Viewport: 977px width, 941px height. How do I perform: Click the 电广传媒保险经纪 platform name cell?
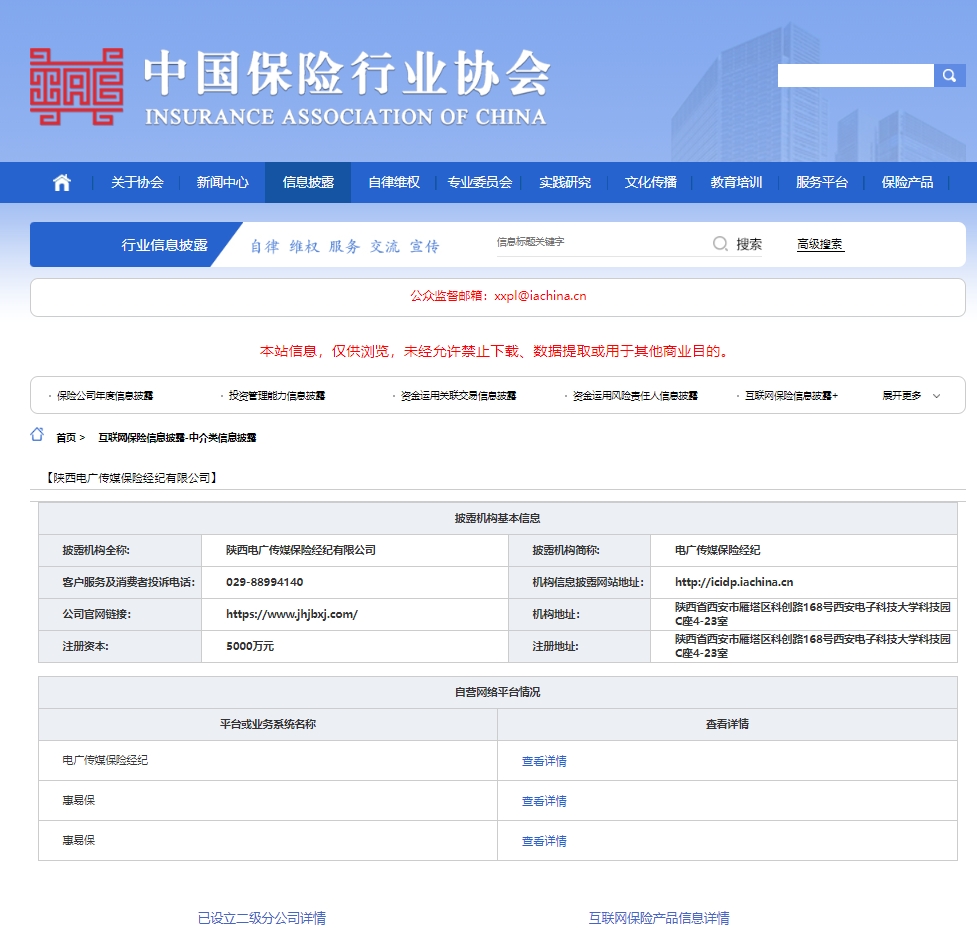coord(268,760)
